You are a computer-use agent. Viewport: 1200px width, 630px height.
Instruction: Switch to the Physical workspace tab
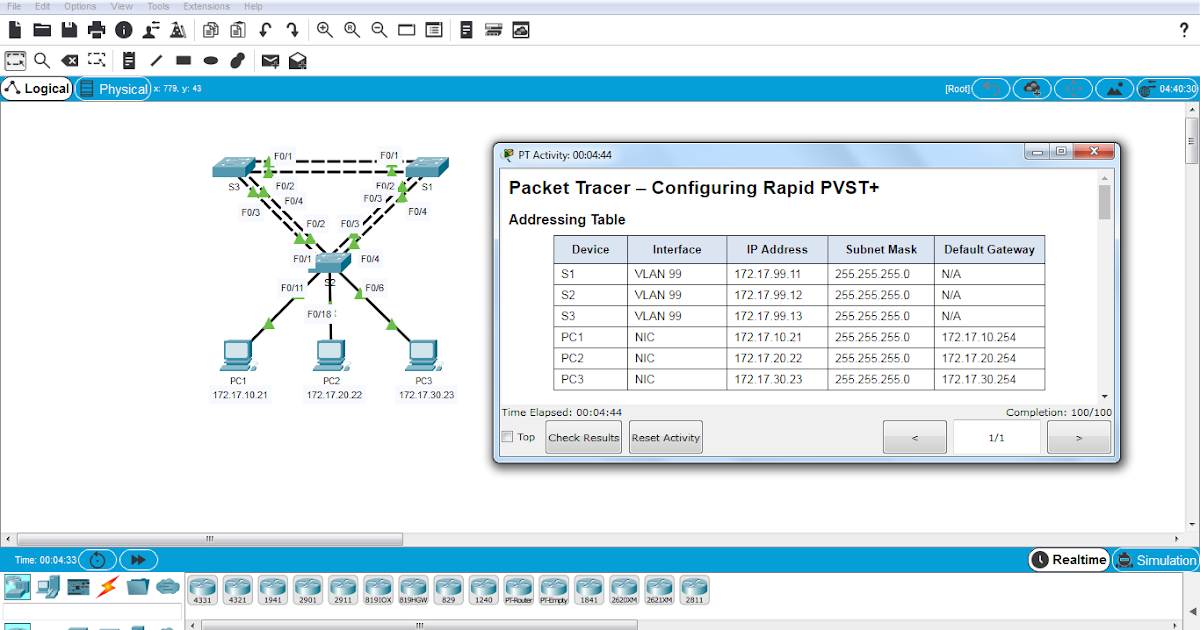pos(113,88)
